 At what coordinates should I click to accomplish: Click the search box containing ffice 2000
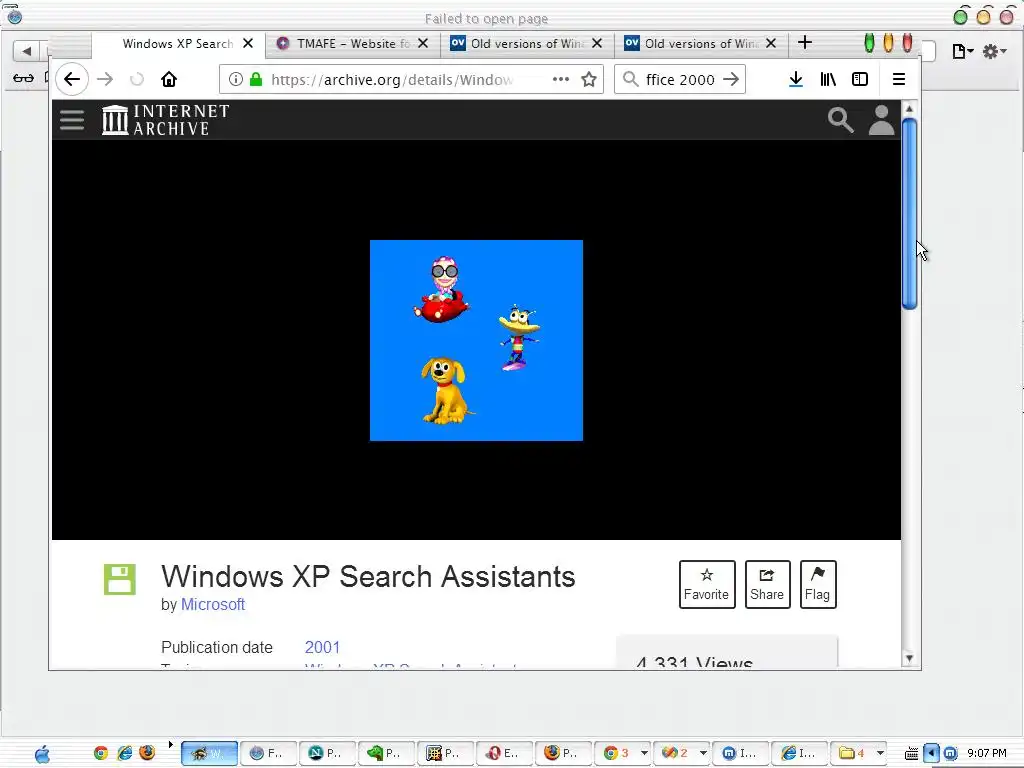(x=679, y=80)
